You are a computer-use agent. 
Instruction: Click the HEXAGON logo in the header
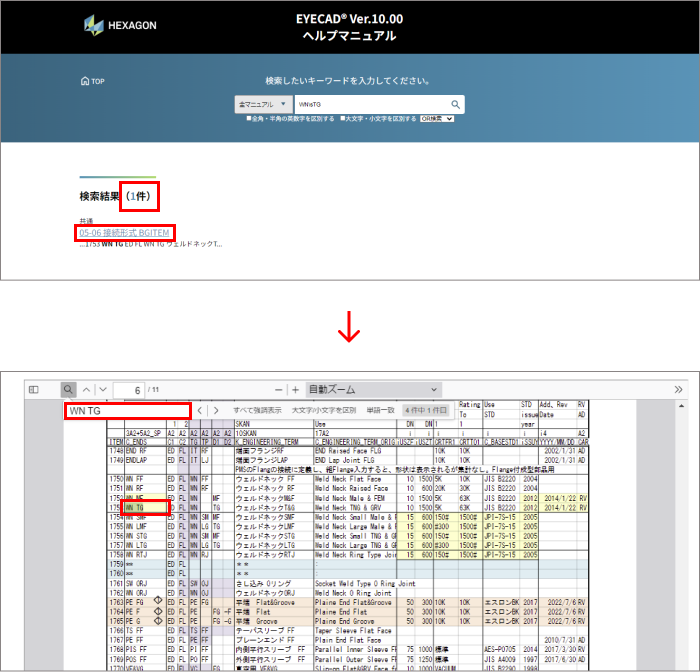pos(120,25)
